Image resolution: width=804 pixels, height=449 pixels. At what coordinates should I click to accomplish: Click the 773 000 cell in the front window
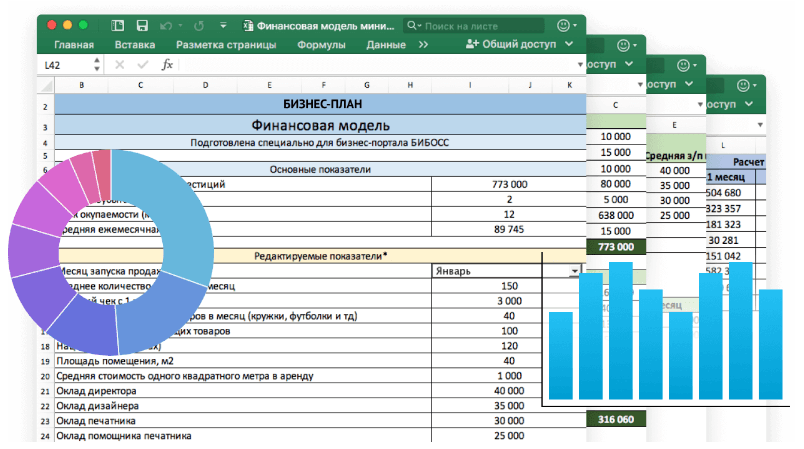(x=509, y=185)
